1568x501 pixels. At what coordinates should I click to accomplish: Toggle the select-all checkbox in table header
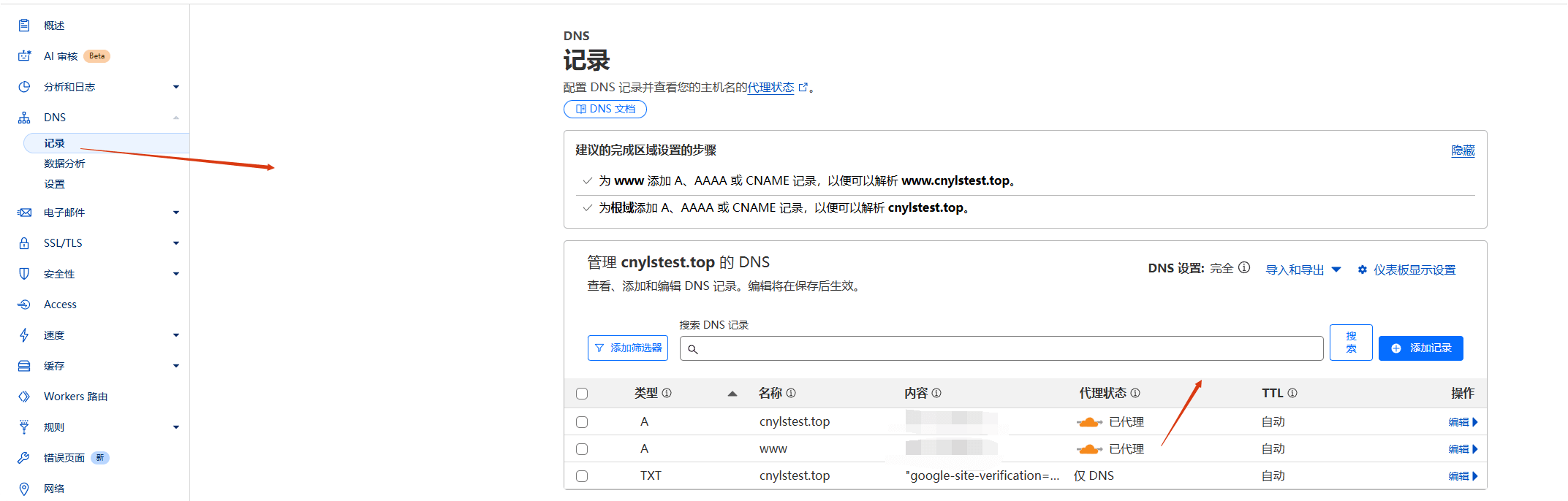coord(582,394)
